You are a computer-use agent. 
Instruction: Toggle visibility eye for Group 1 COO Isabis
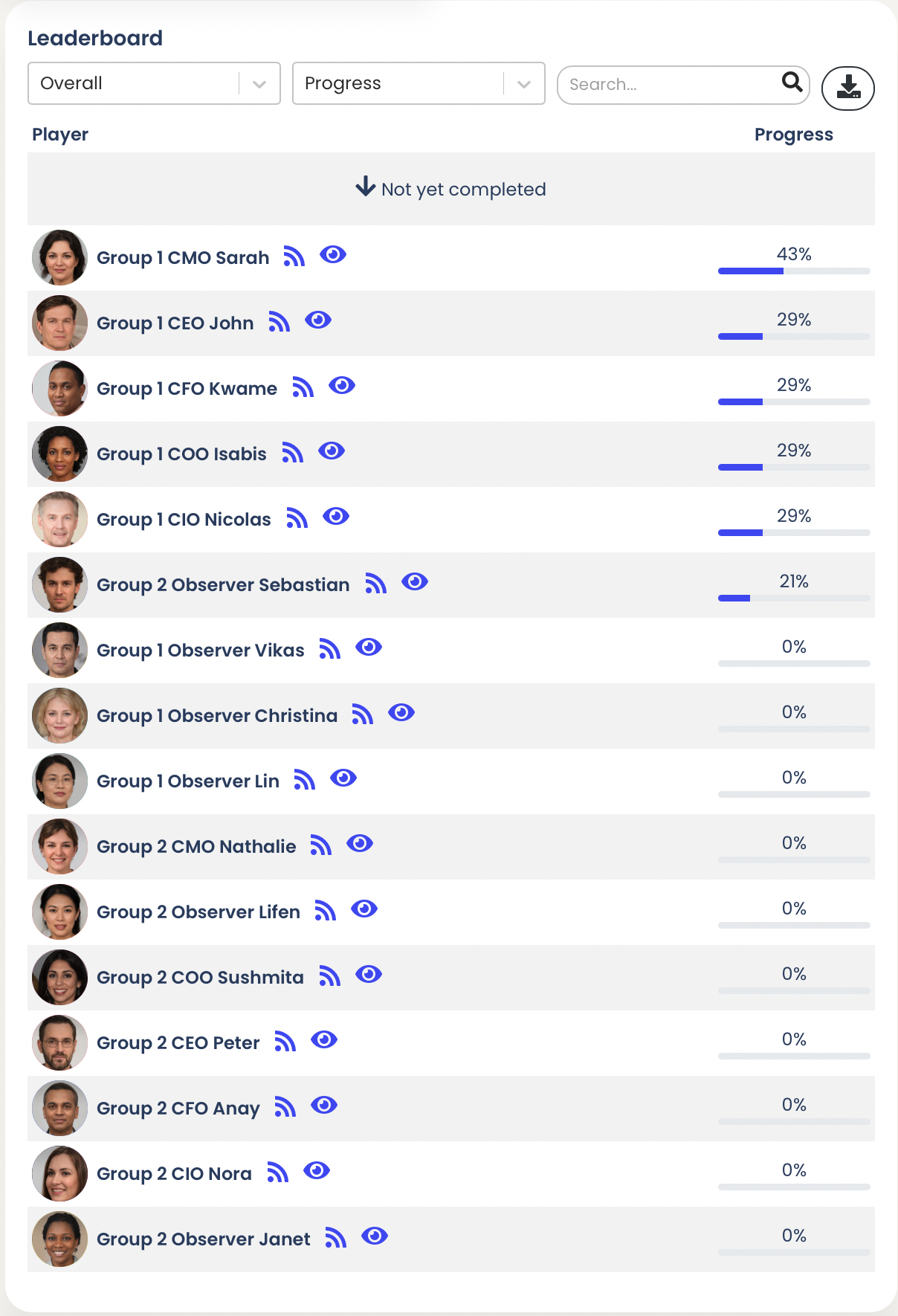click(x=332, y=451)
